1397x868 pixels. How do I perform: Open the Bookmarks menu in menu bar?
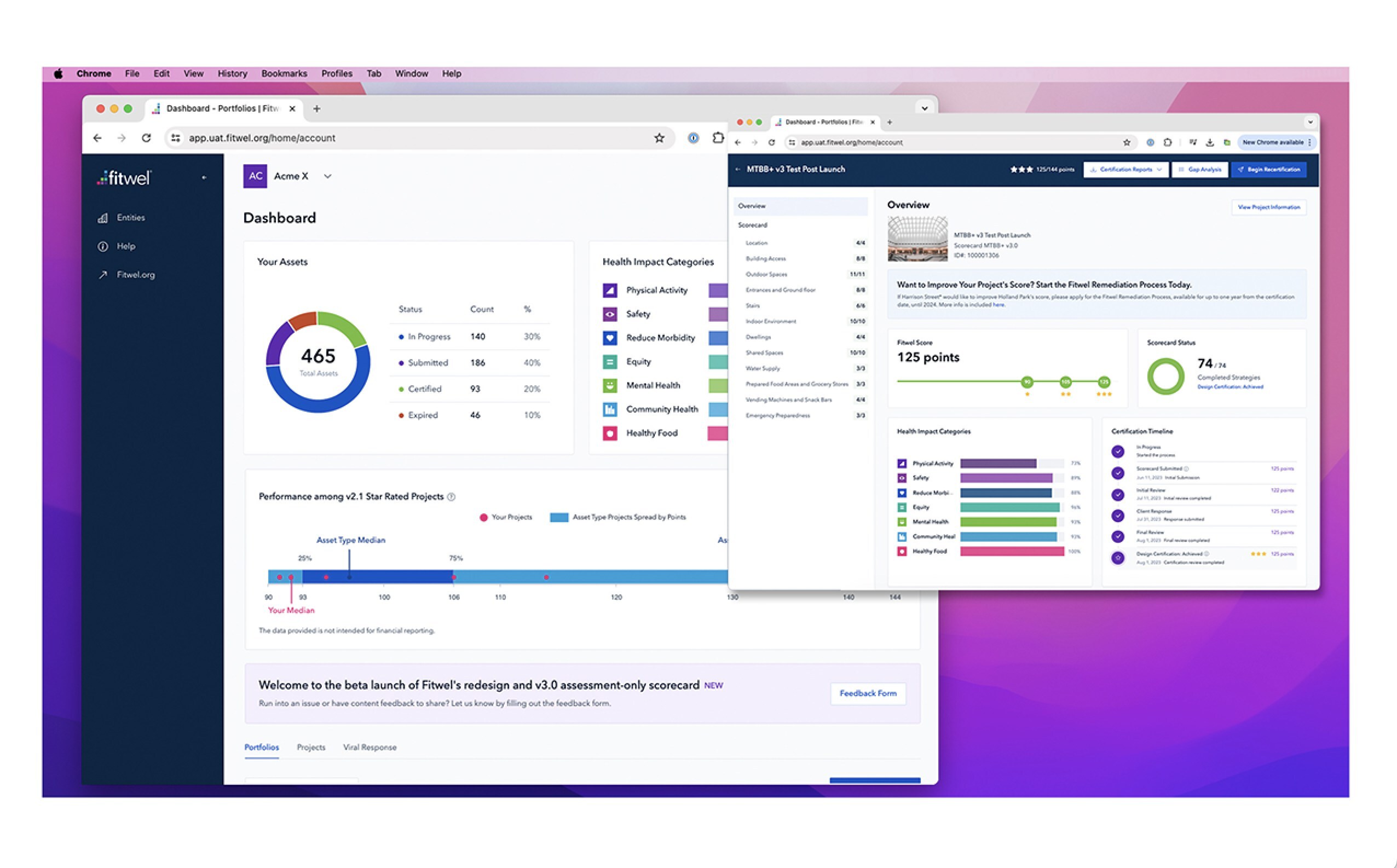pyautogui.click(x=284, y=73)
